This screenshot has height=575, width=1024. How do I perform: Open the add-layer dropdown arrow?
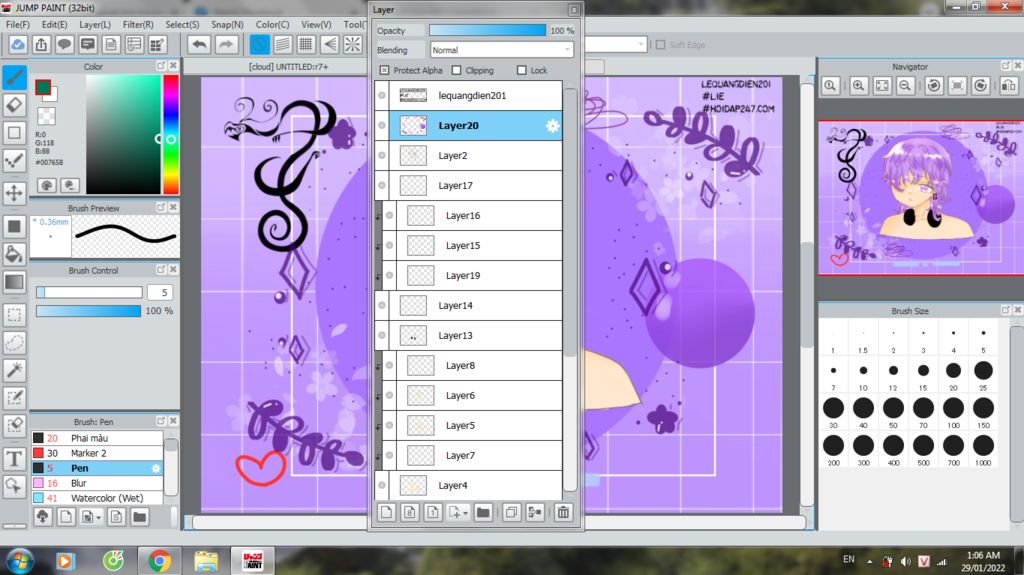[x=465, y=514]
